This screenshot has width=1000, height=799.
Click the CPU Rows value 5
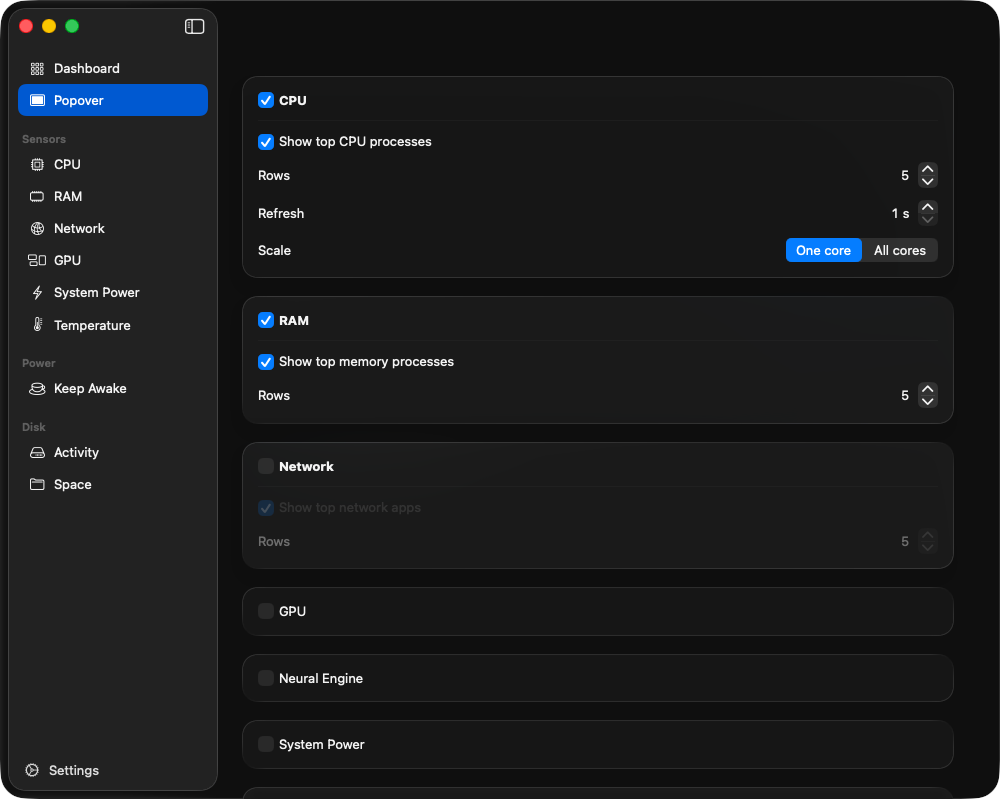[x=904, y=175]
